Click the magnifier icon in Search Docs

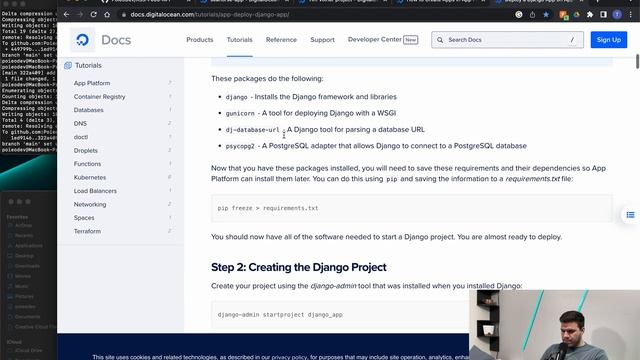point(440,40)
